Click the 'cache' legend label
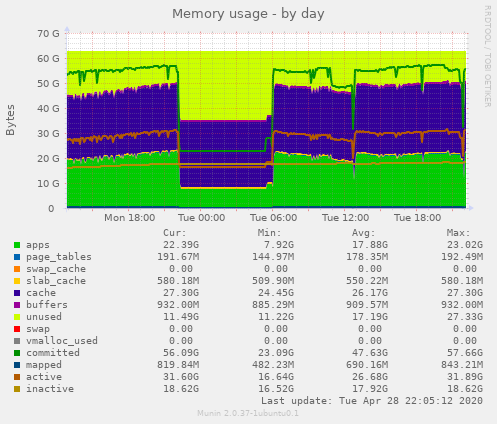 (41, 293)
